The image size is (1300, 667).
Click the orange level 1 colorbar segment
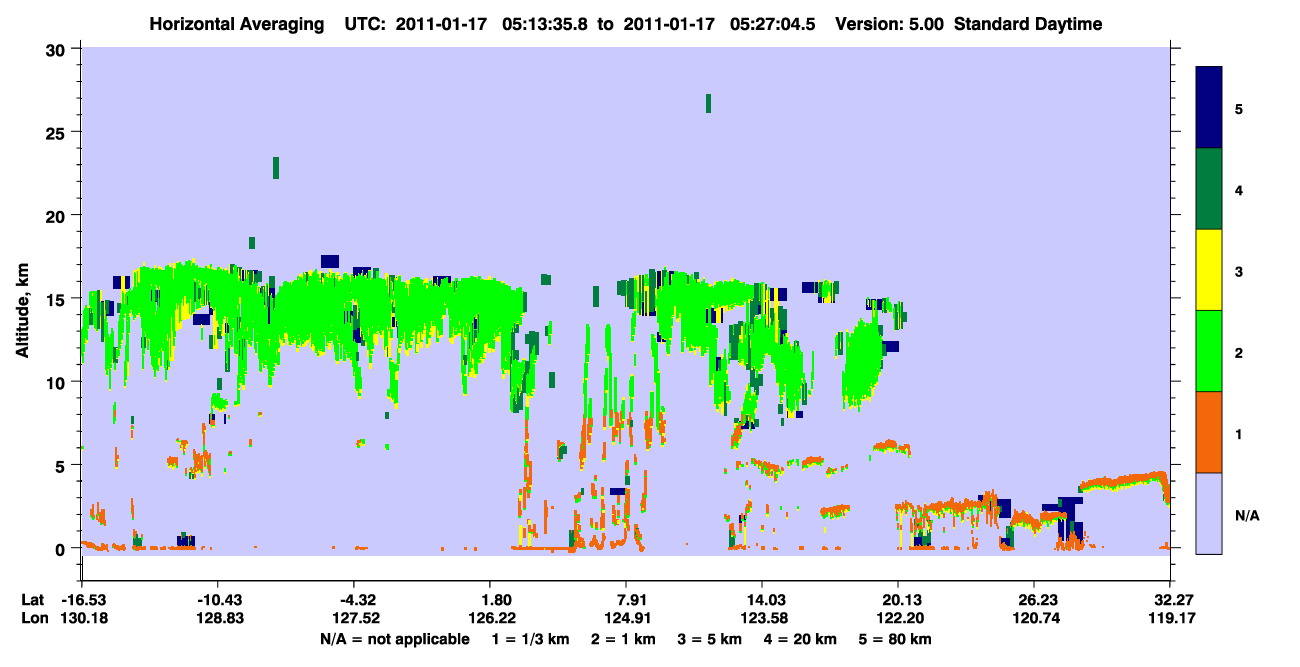[x=1209, y=432]
